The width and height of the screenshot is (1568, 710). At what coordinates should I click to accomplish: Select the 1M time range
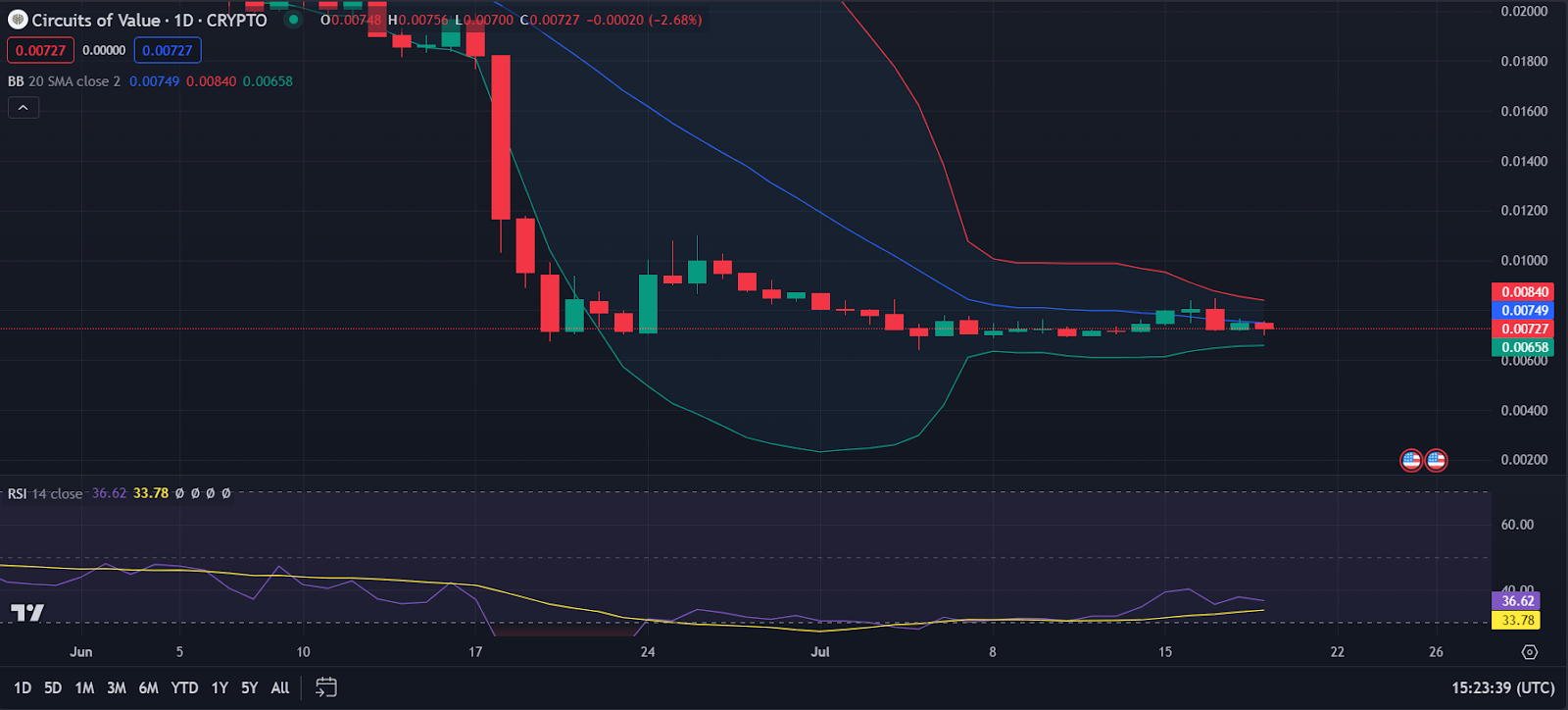[x=84, y=688]
